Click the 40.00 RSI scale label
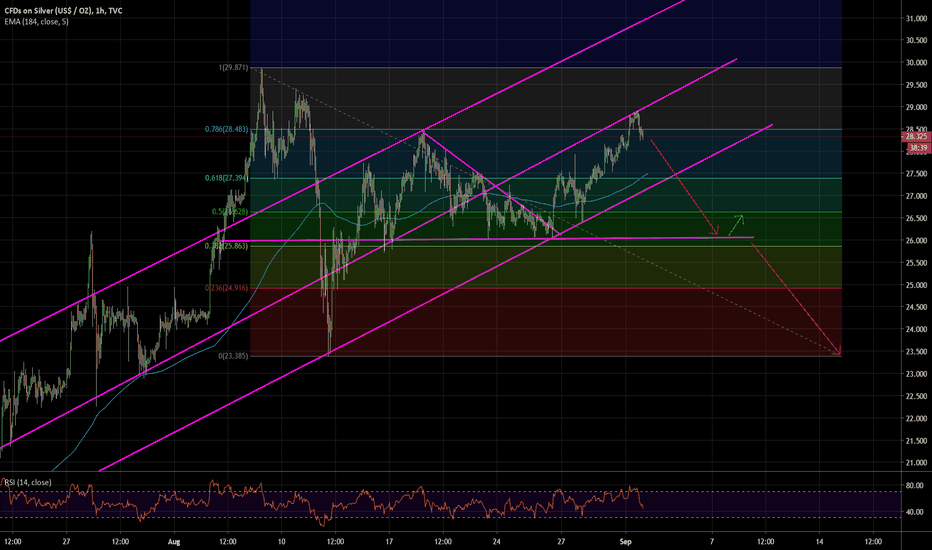This screenshot has height=550, width=932. tap(915, 512)
